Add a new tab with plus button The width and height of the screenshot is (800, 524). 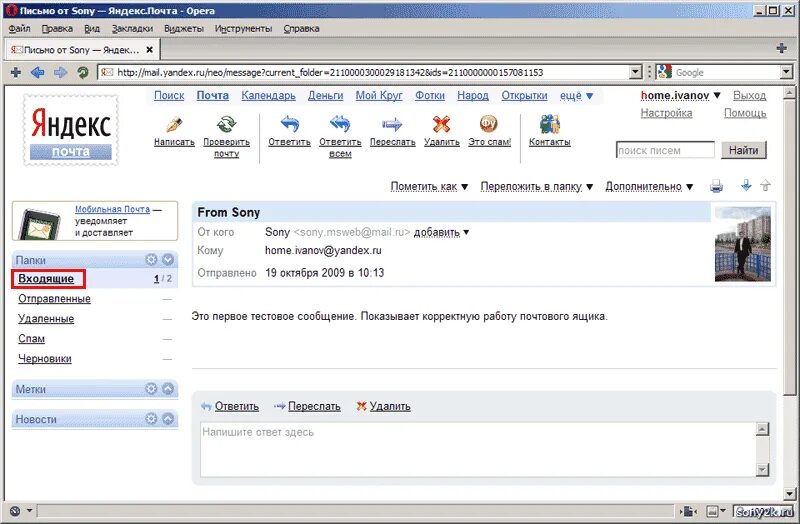(781, 49)
